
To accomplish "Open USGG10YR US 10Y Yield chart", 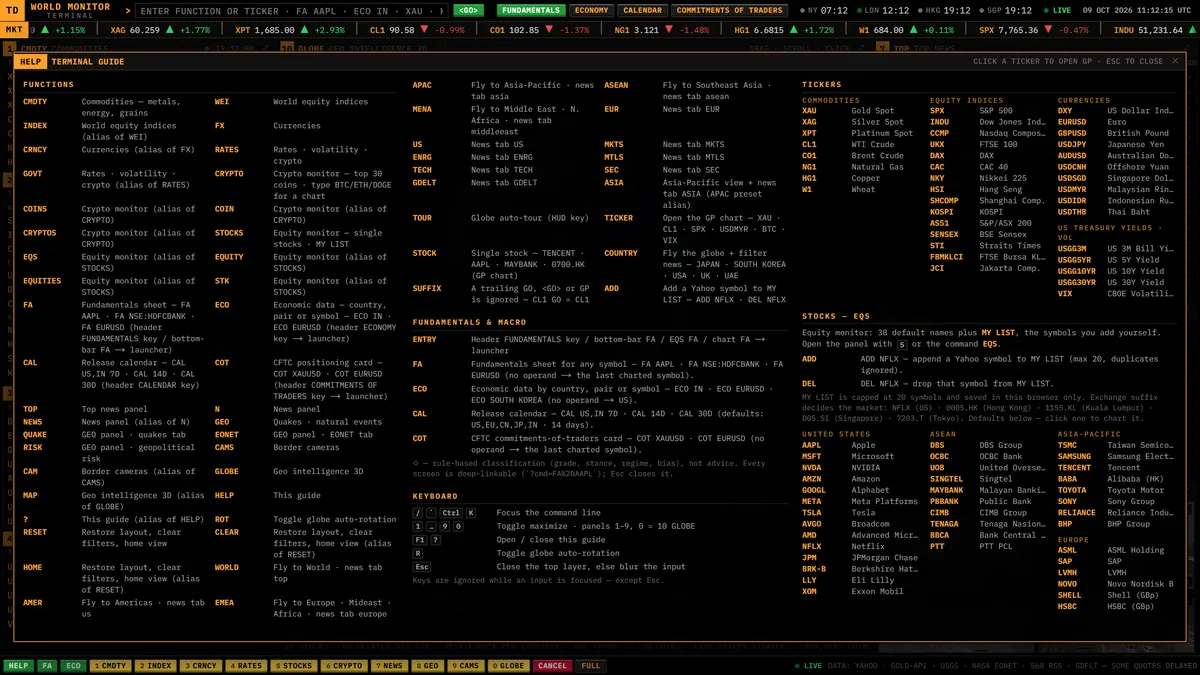I will (1115, 271).
